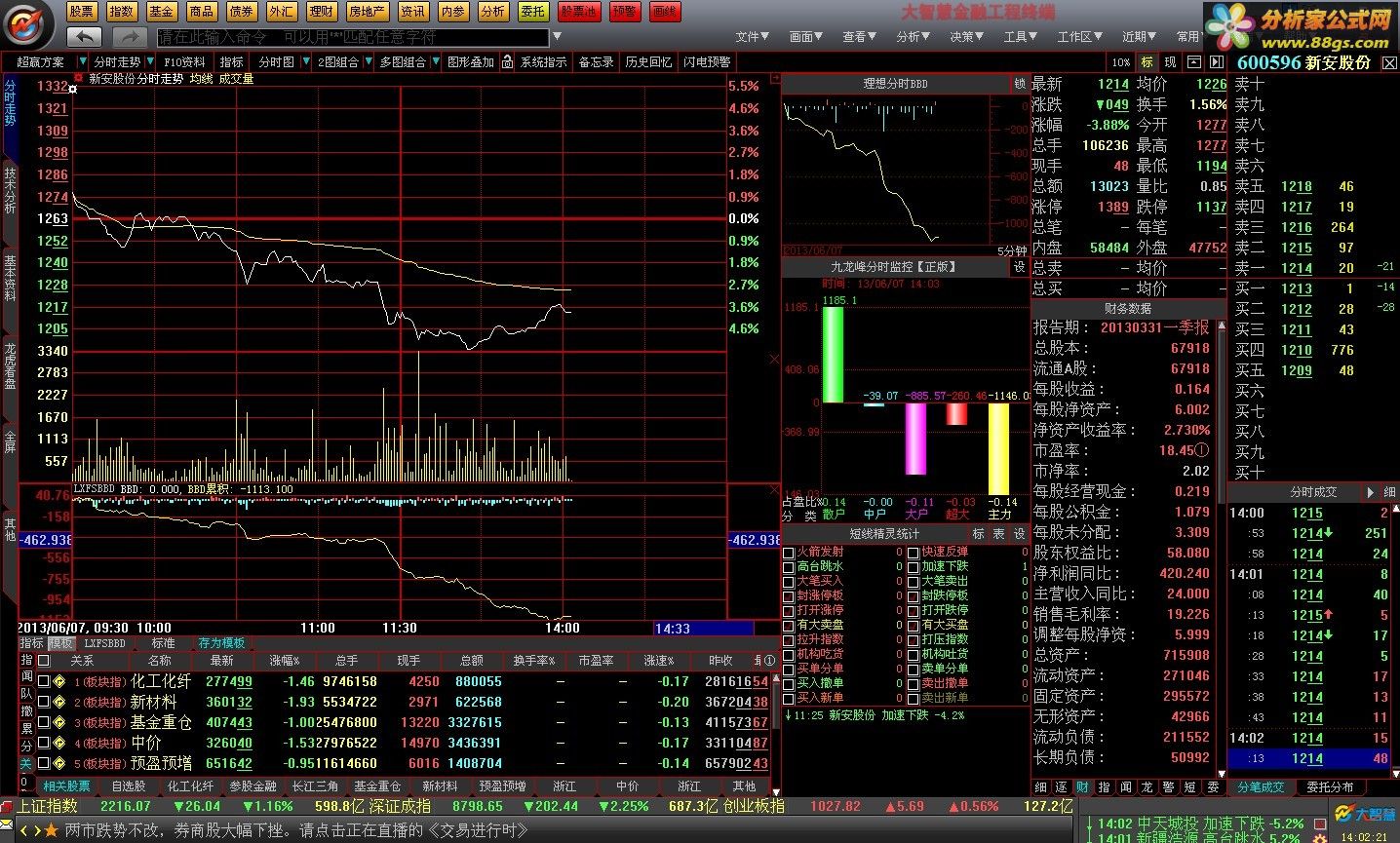
Task: Select the LXFSBBD indicator tab
Action: coord(104,643)
